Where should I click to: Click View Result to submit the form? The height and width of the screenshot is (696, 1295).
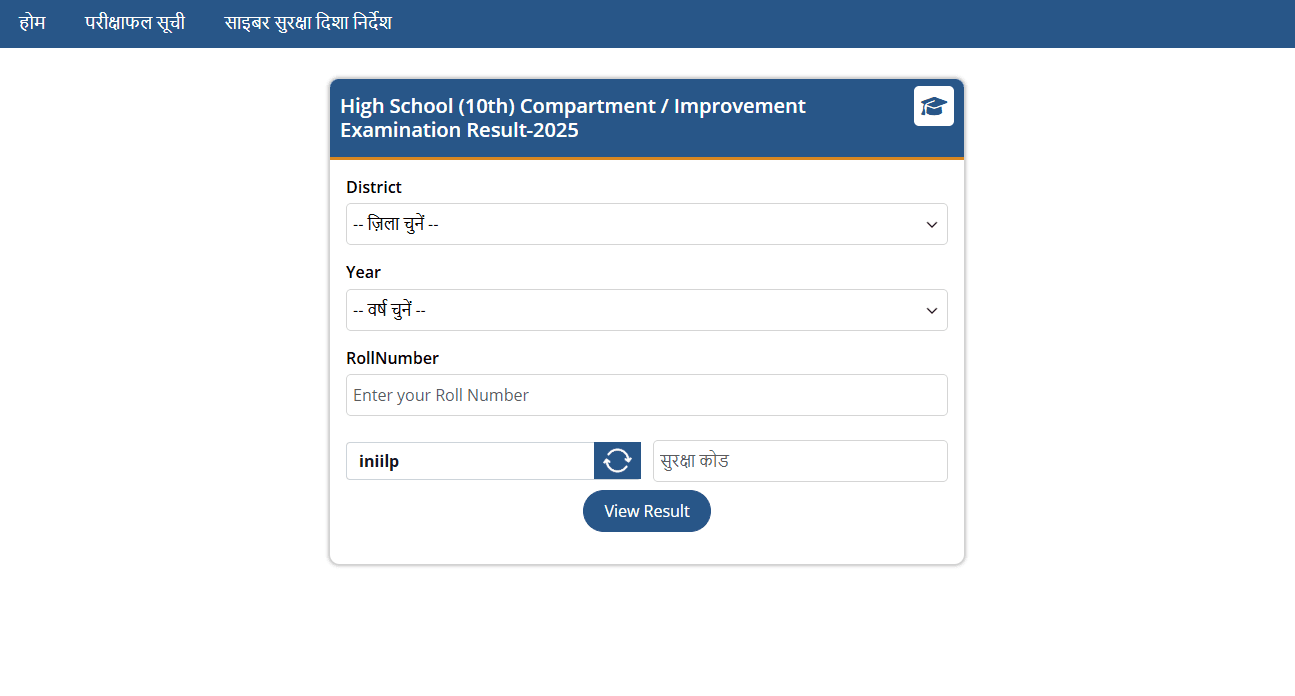coord(646,510)
